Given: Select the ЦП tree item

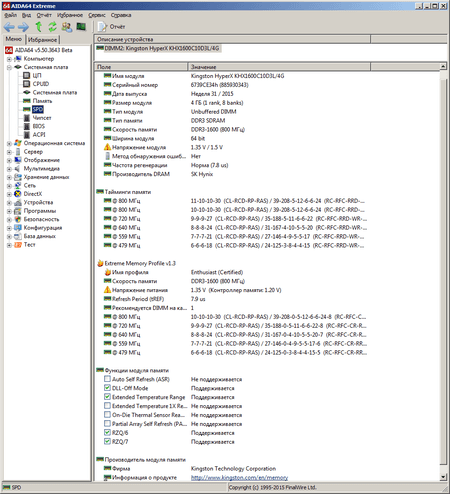Looking at the screenshot, I should tap(37, 75).
